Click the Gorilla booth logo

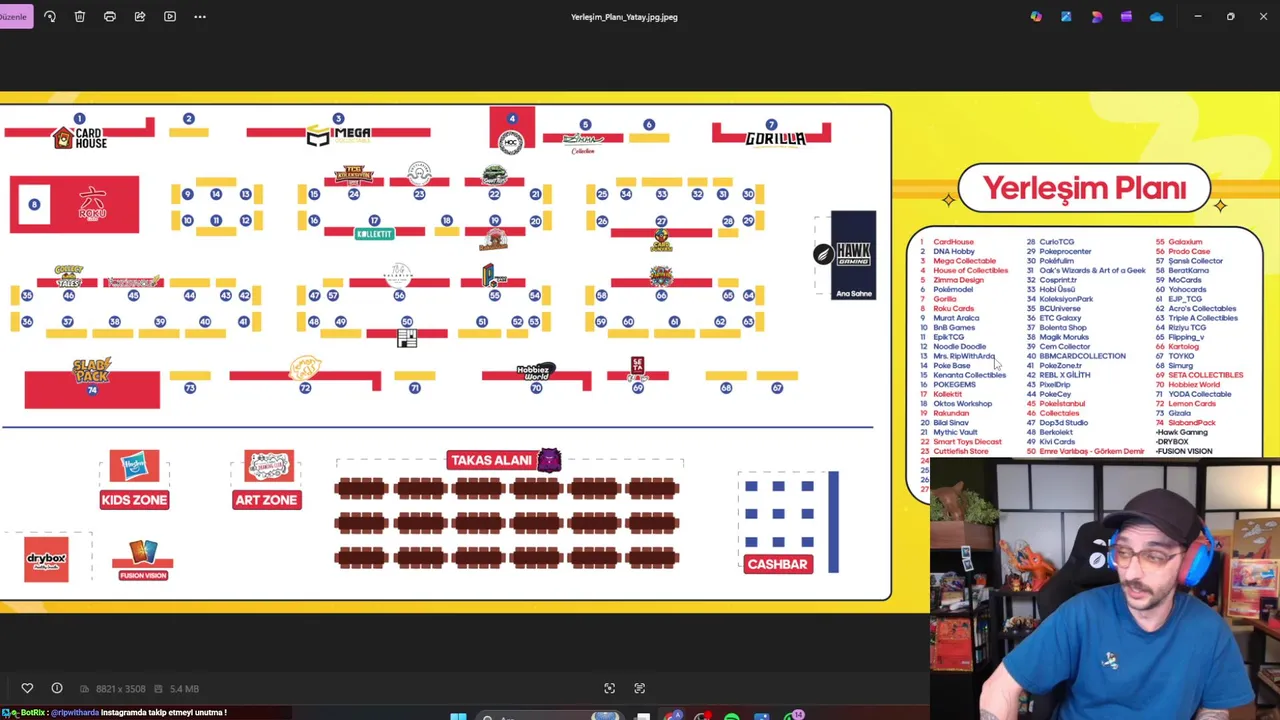(x=774, y=138)
